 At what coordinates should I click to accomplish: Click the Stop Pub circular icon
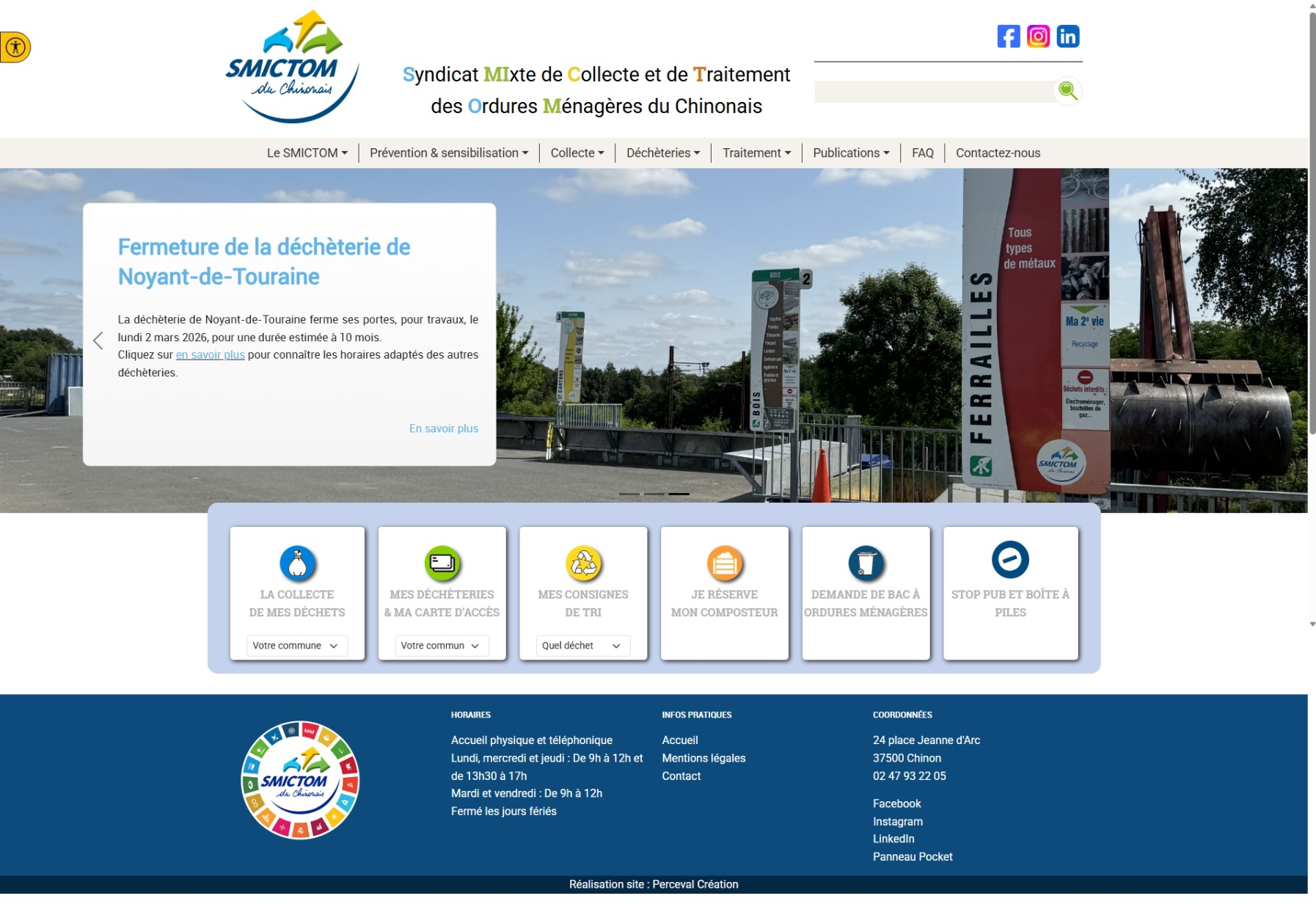(1010, 560)
